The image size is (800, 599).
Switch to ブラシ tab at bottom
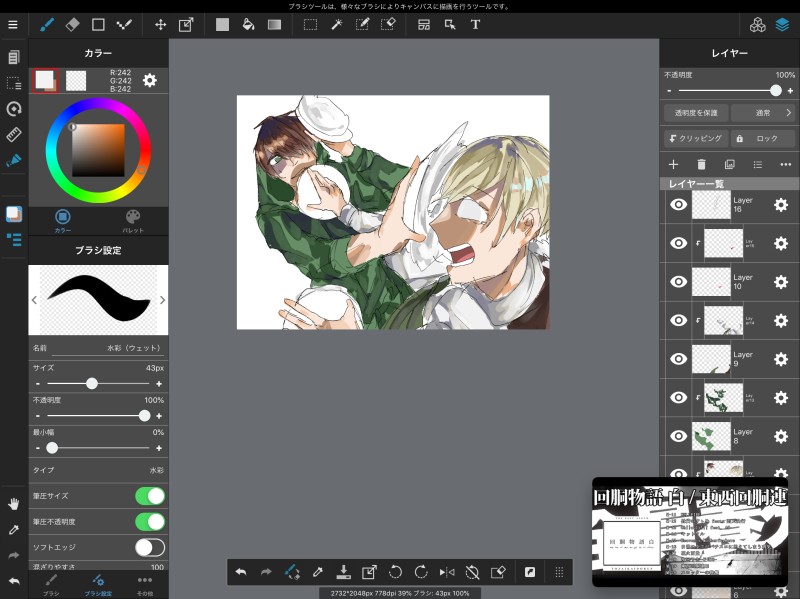click(x=51, y=585)
